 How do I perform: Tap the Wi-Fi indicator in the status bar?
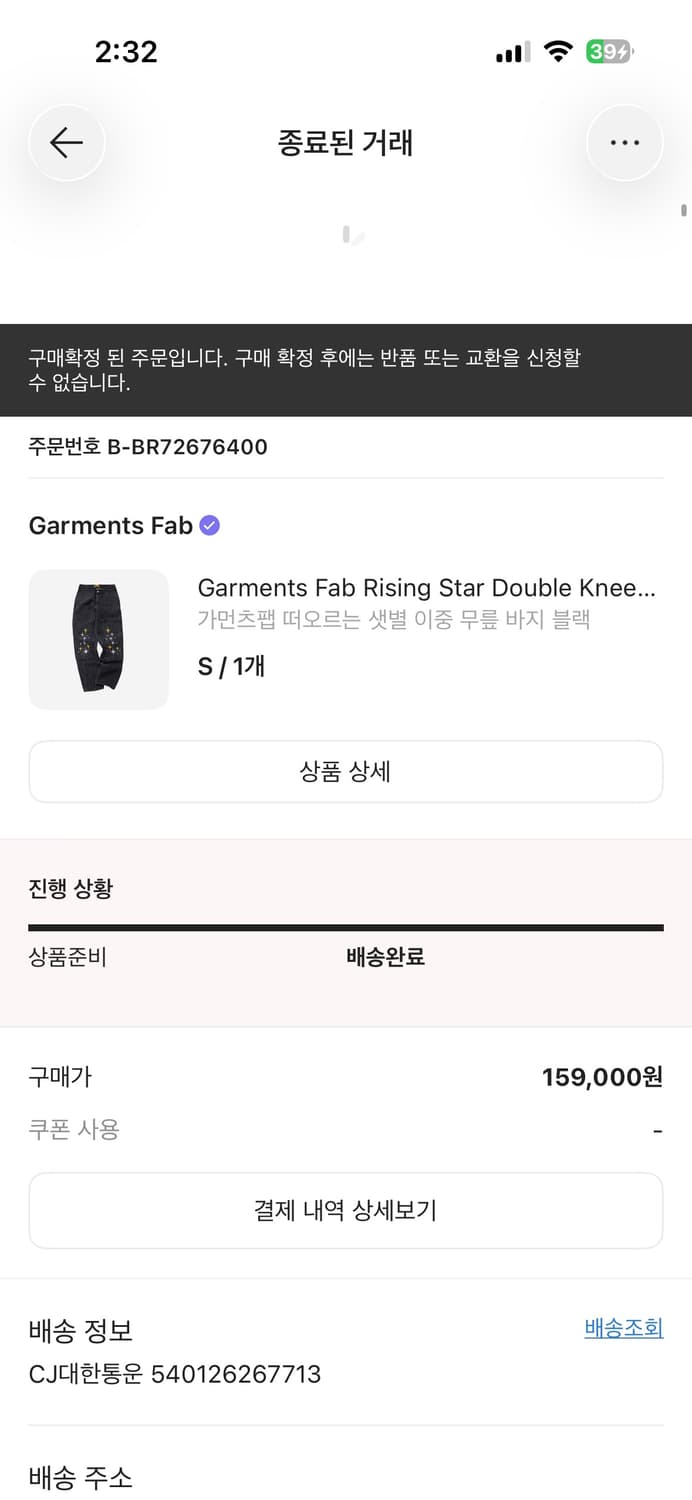click(x=559, y=52)
